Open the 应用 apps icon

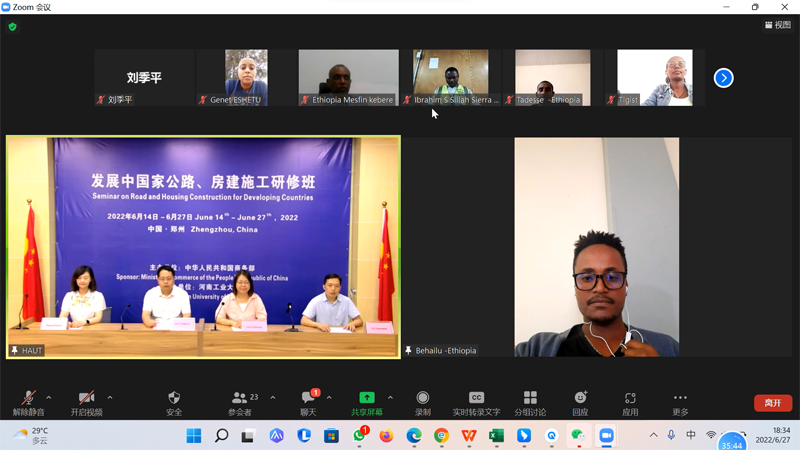(x=630, y=402)
